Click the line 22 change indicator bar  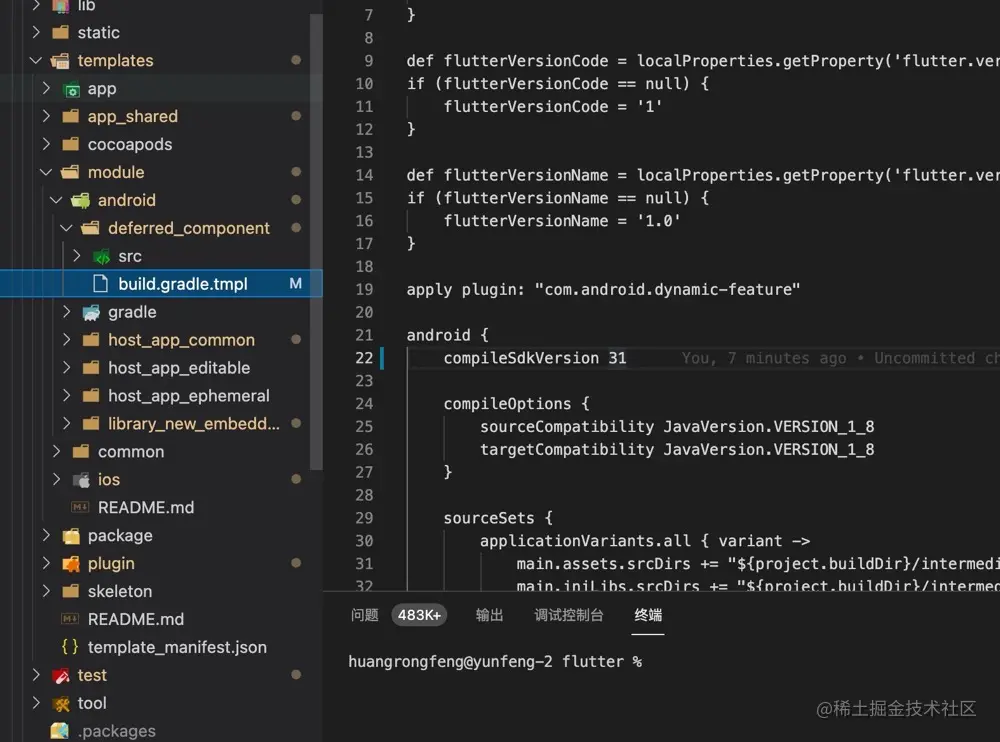point(382,358)
